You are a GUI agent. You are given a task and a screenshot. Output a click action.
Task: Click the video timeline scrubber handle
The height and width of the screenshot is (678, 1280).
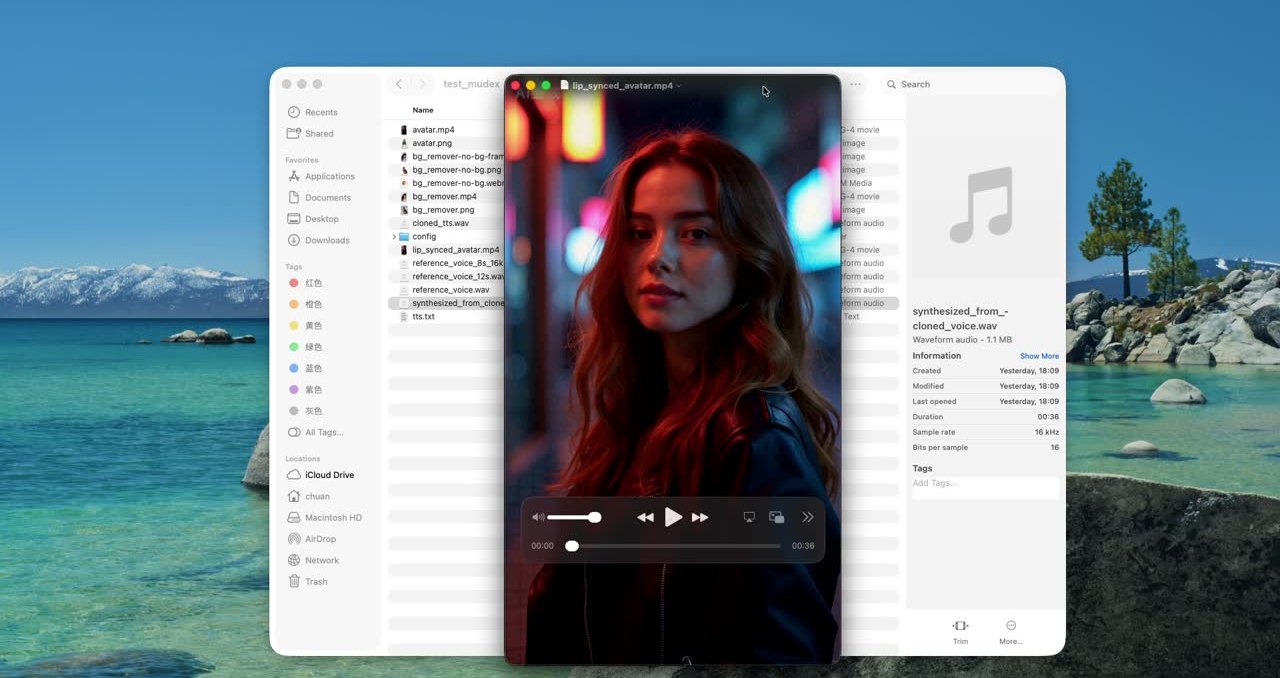[572, 546]
